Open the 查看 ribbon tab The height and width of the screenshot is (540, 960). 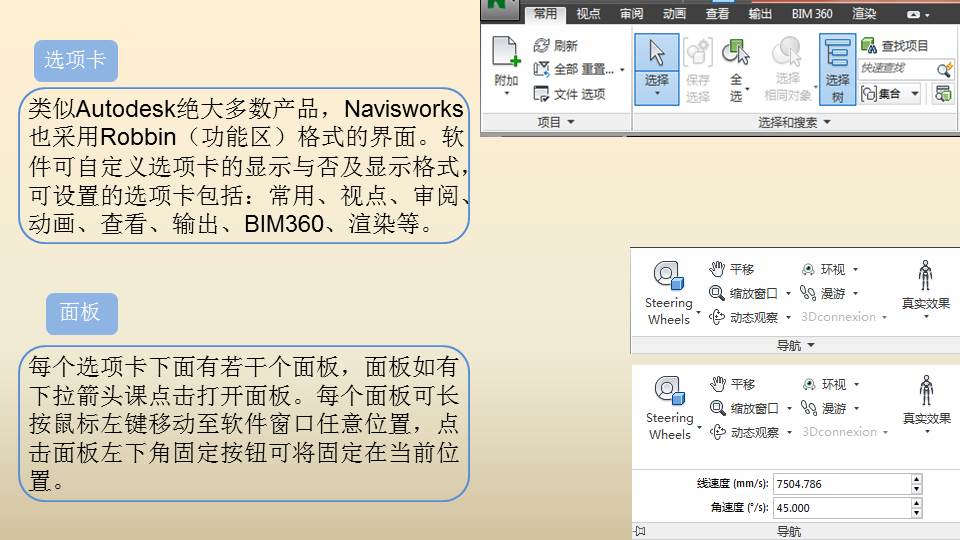(717, 13)
